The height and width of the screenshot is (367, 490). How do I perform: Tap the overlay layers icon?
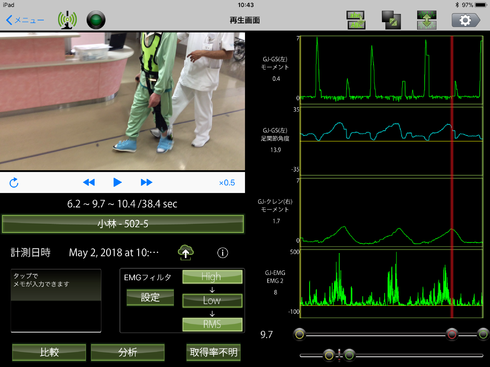pyautogui.click(x=391, y=20)
